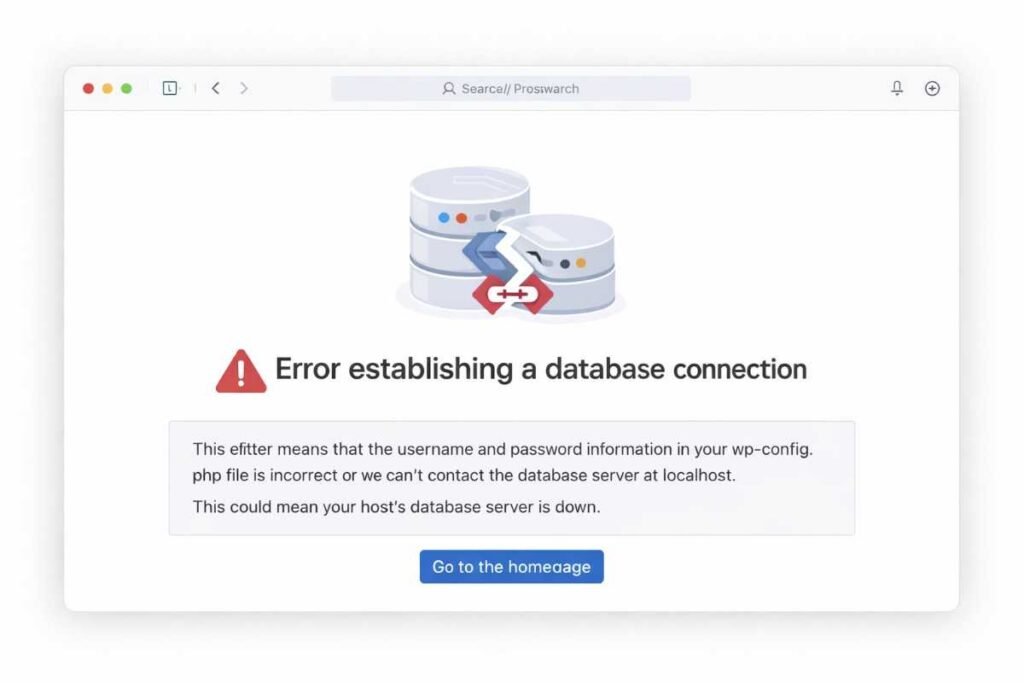Click the green traffic light button
This screenshot has width=1024, height=683.
click(x=126, y=88)
